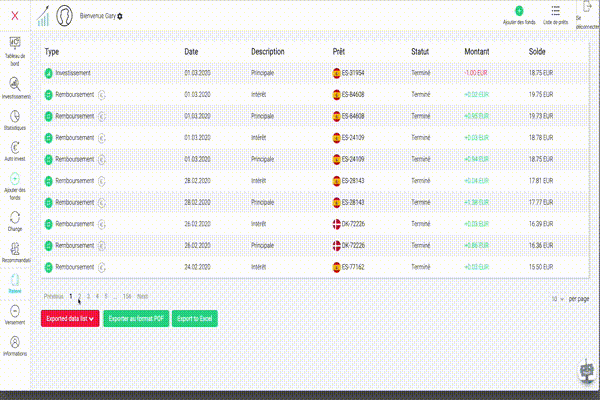This screenshot has height=400, width=600.
Task: Open Versement in the sidebar
Action: click(14, 312)
